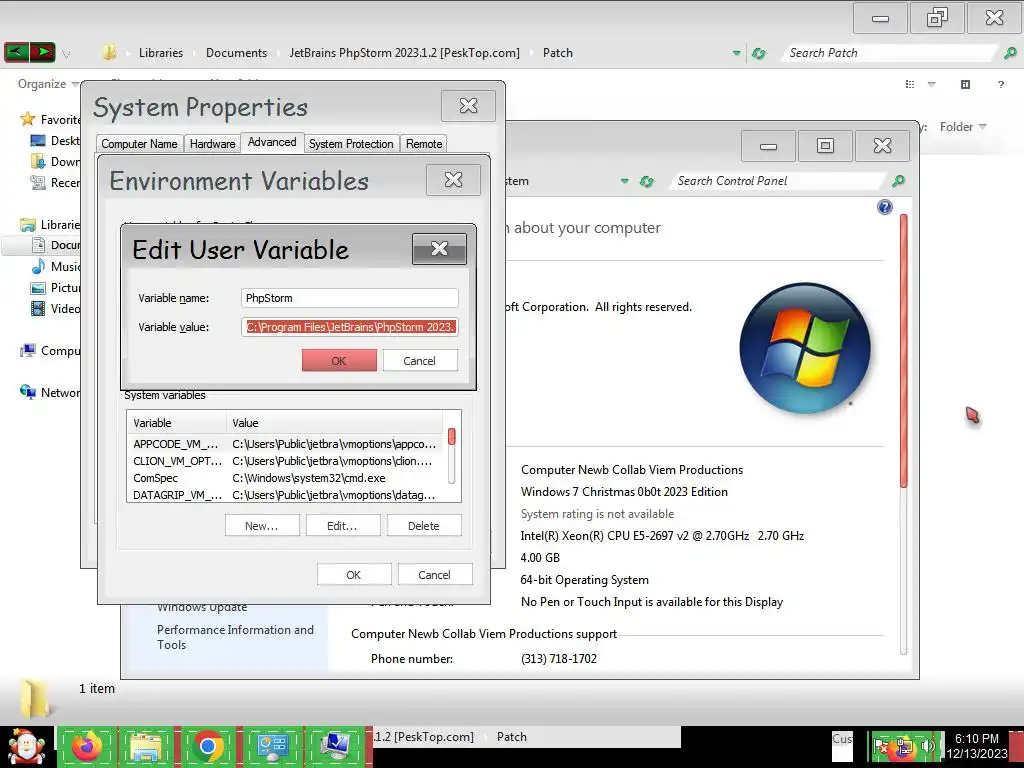Click the magnifier icon in Search Patch
The height and width of the screenshot is (768, 1024).
[1010, 53]
